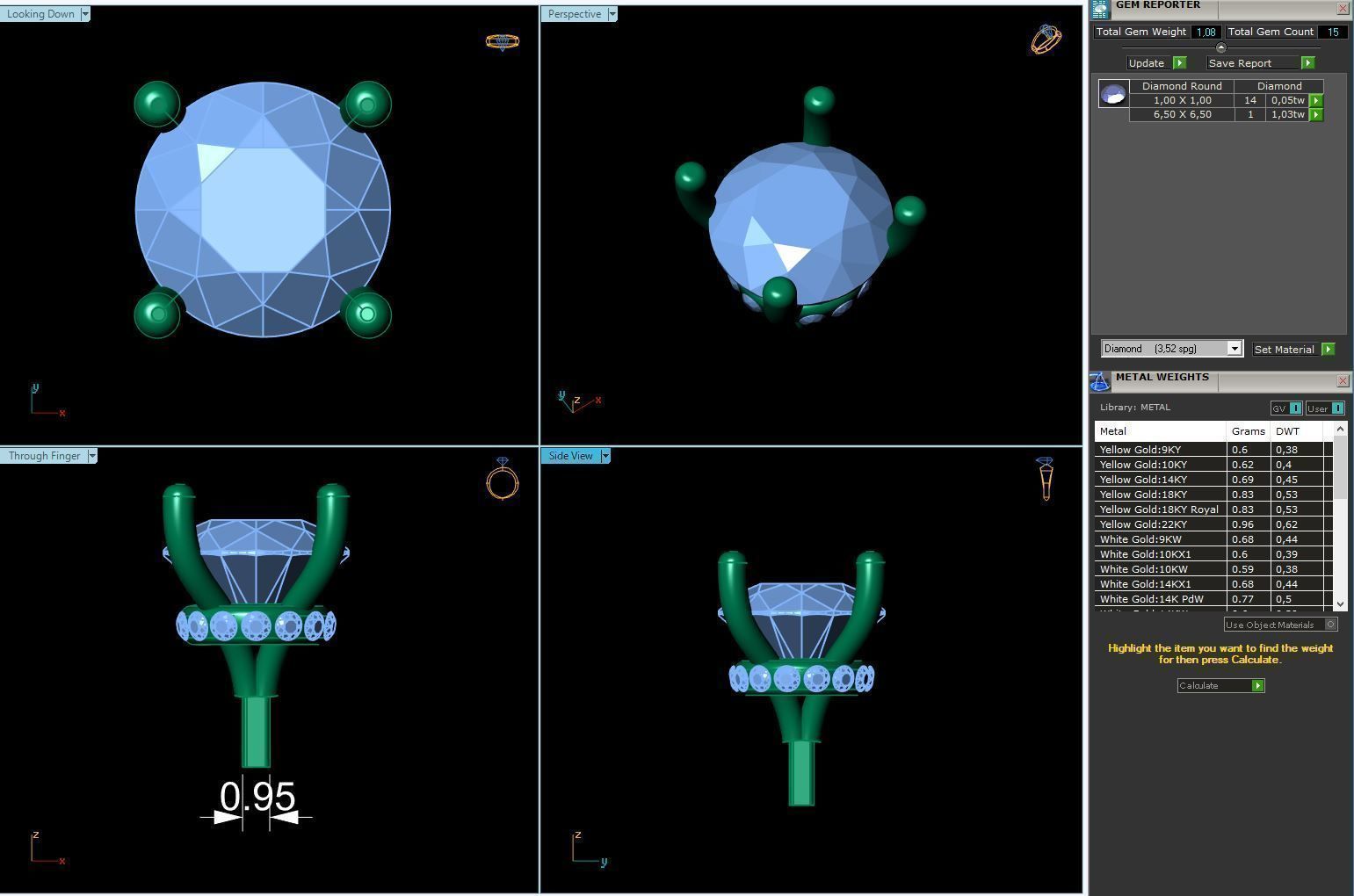Click the 0.95 dimension annotation
This screenshot has height=896, width=1354.
click(x=257, y=797)
